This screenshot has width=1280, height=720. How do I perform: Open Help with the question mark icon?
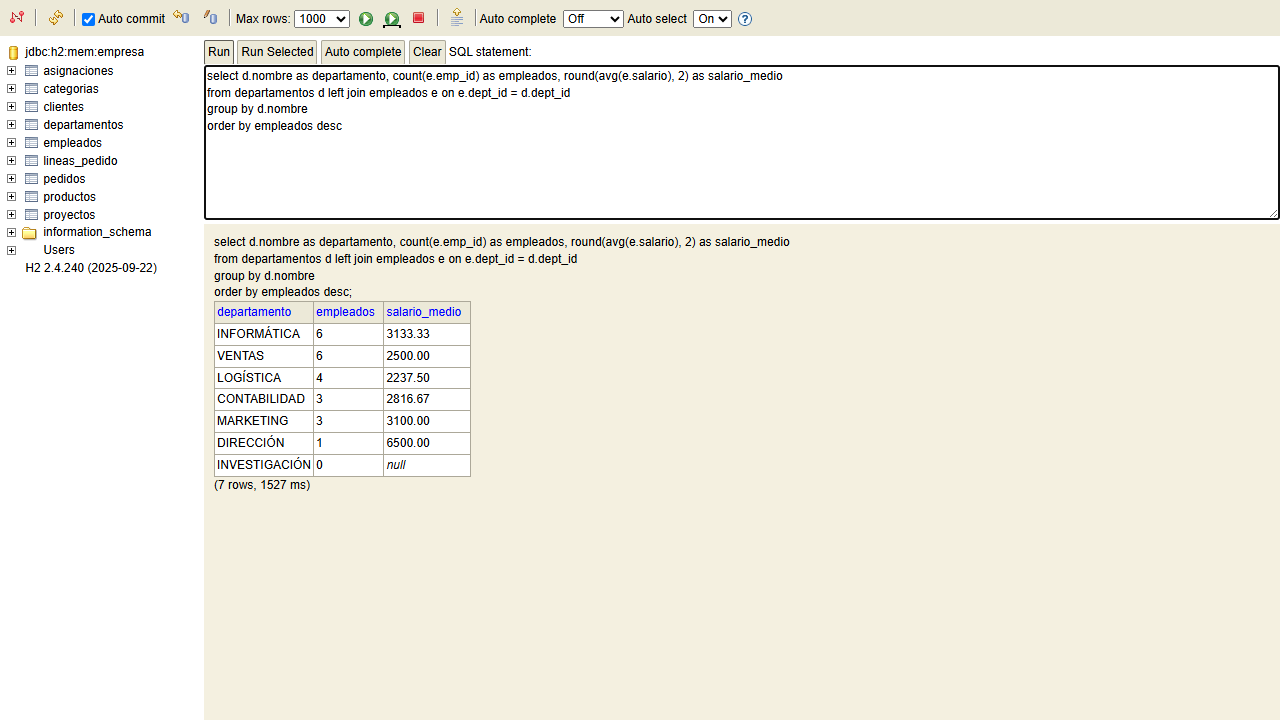tap(745, 19)
